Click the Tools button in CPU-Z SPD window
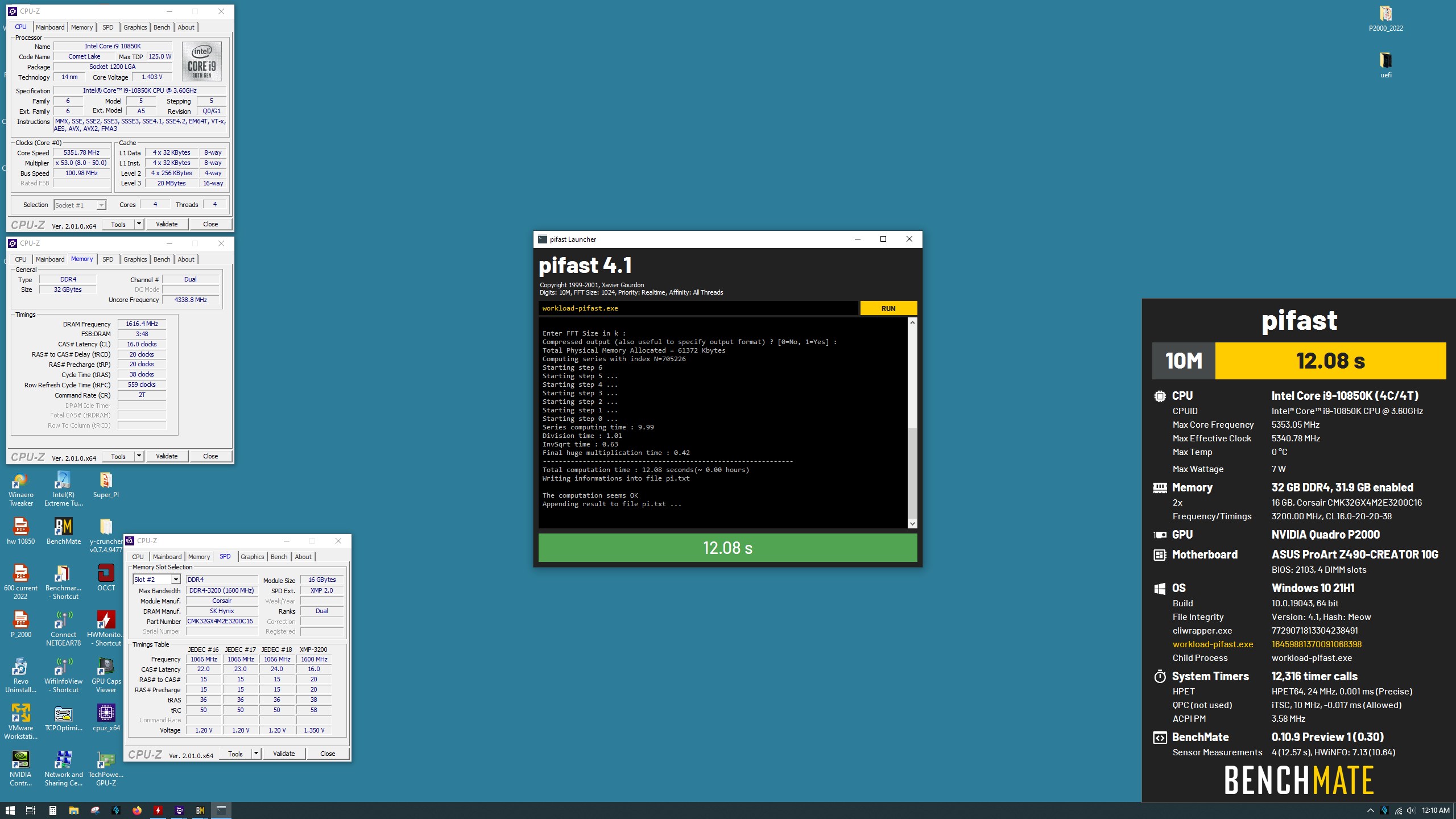Screen dimensions: 1456x819 coord(235,754)
